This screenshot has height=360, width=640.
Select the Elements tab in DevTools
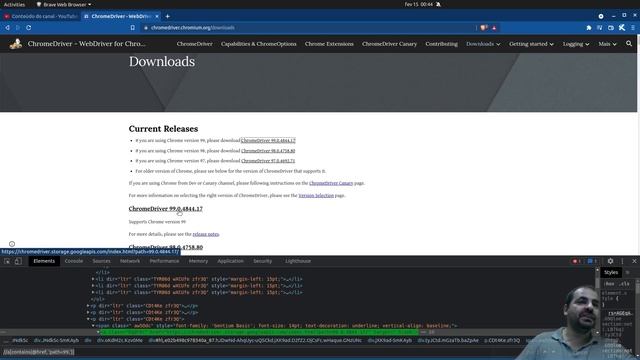[x=44, y=261]
